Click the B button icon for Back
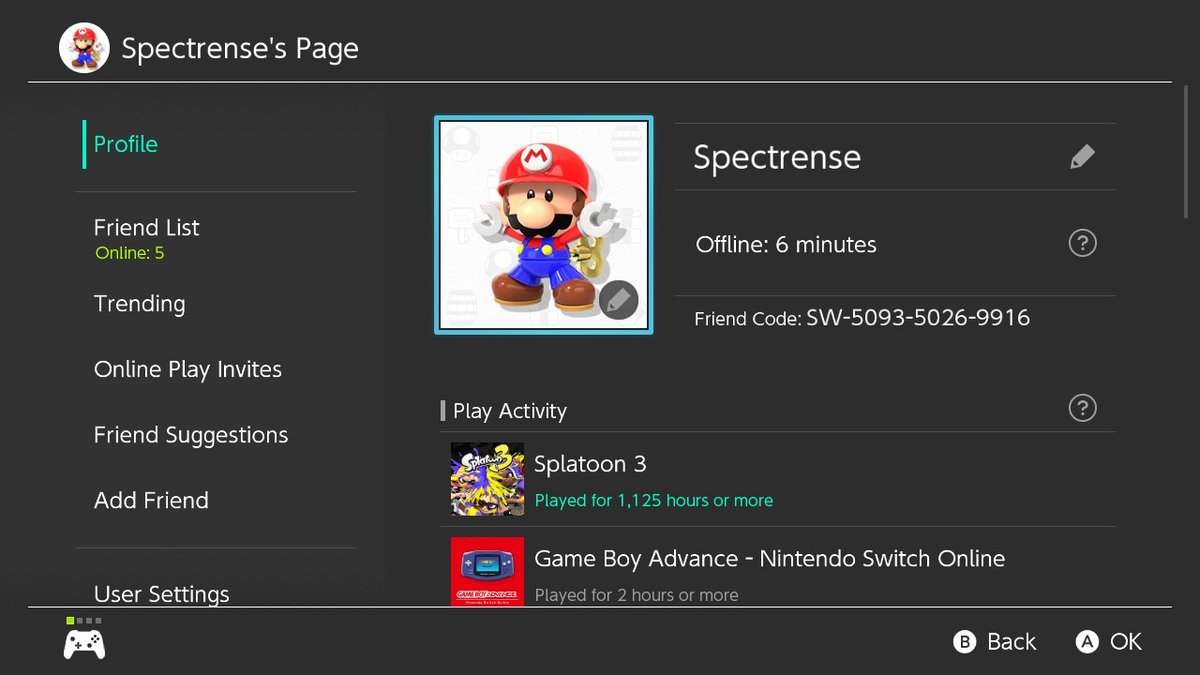The width and height of the screenshot is (1200, 675). (964, 642)
